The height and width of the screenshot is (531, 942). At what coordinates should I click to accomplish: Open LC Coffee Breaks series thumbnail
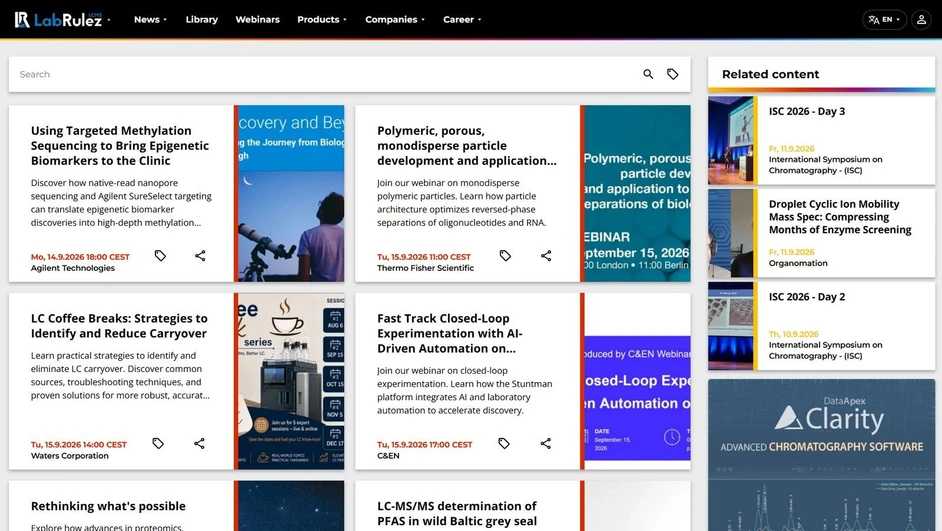click(x=291, y=381)
